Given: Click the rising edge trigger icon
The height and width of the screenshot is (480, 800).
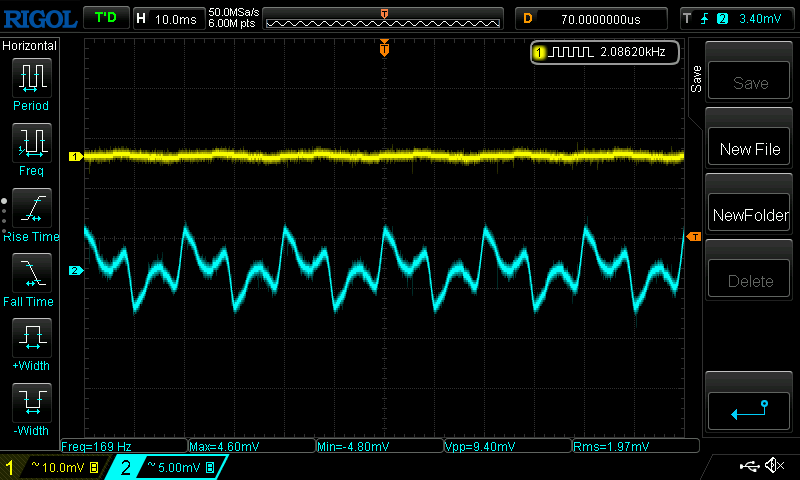Looking at the screenshot, I should 705,19.
